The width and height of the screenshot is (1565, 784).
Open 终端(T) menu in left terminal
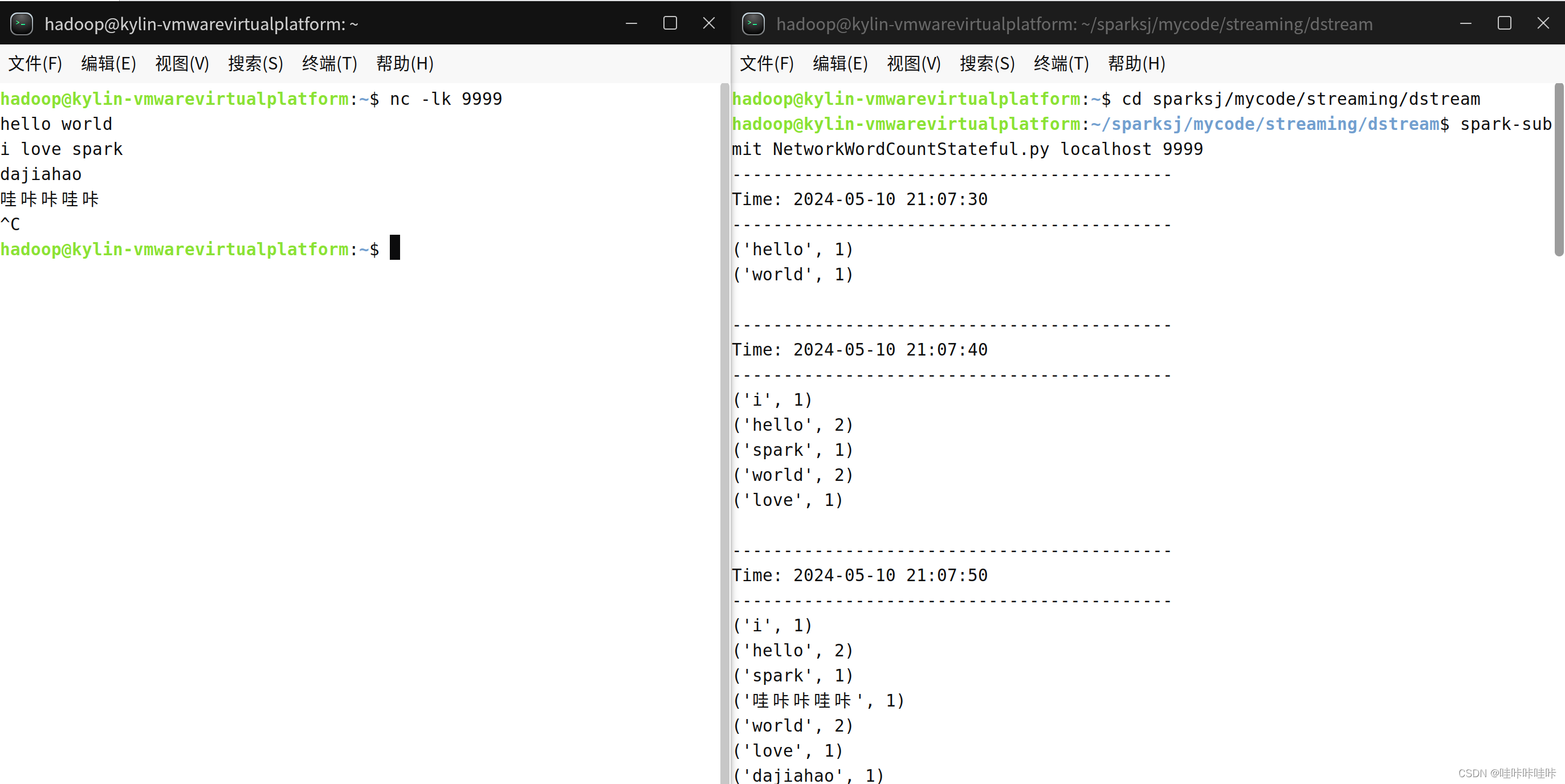330,63
